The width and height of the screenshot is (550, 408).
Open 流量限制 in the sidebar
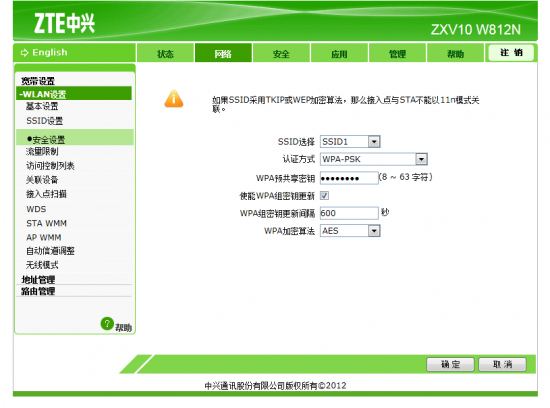pos(42,152)
